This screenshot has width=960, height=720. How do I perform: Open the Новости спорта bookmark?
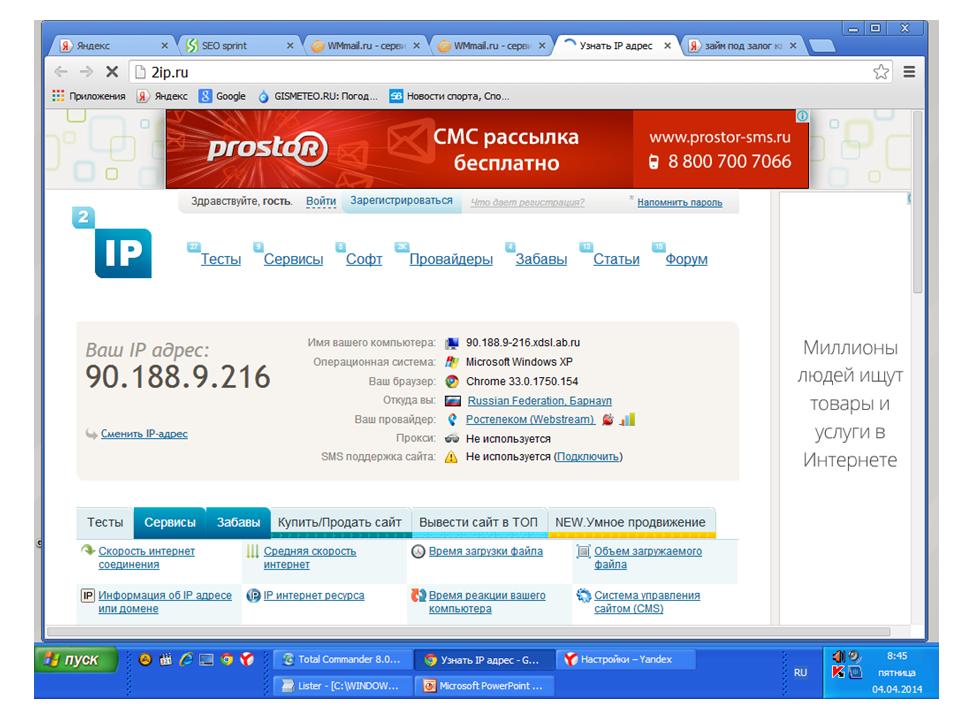point(450,96)
